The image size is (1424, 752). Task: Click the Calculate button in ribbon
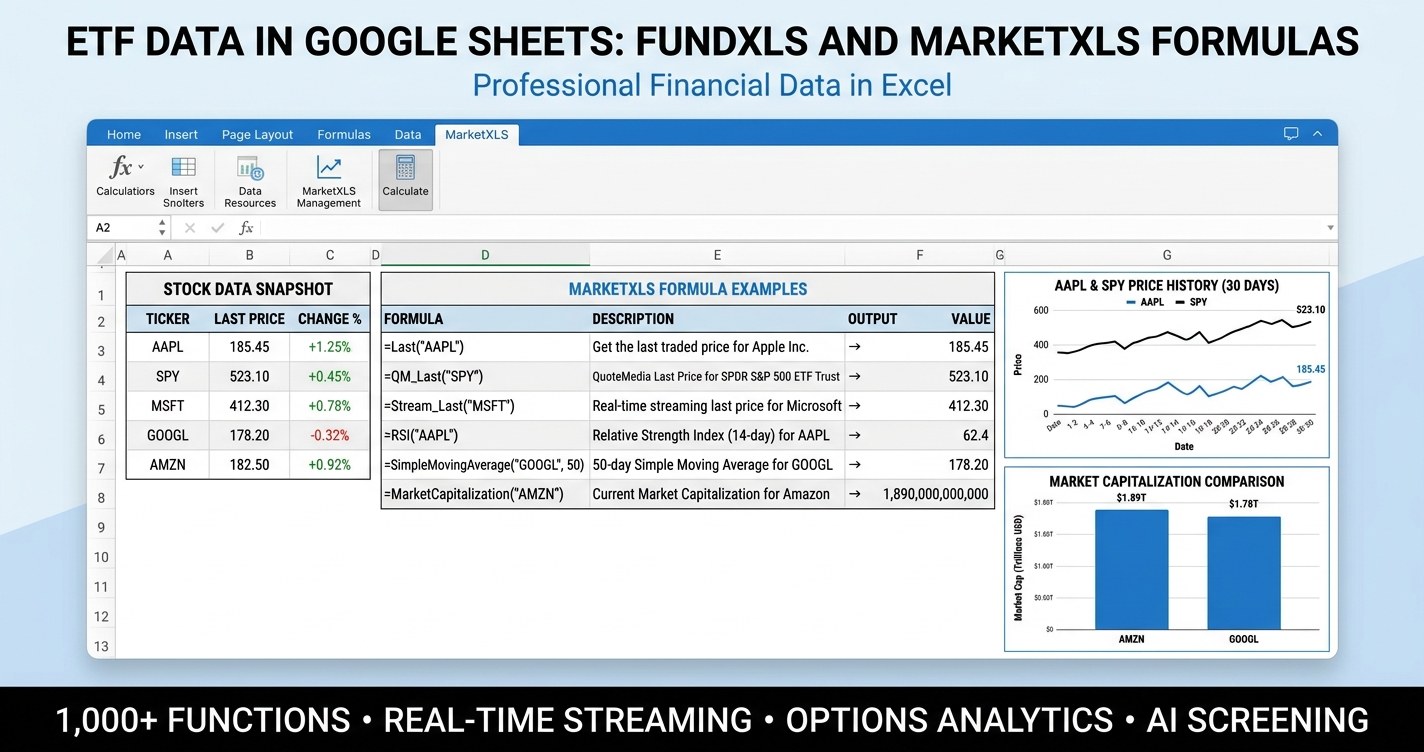[x=405, y=180]
